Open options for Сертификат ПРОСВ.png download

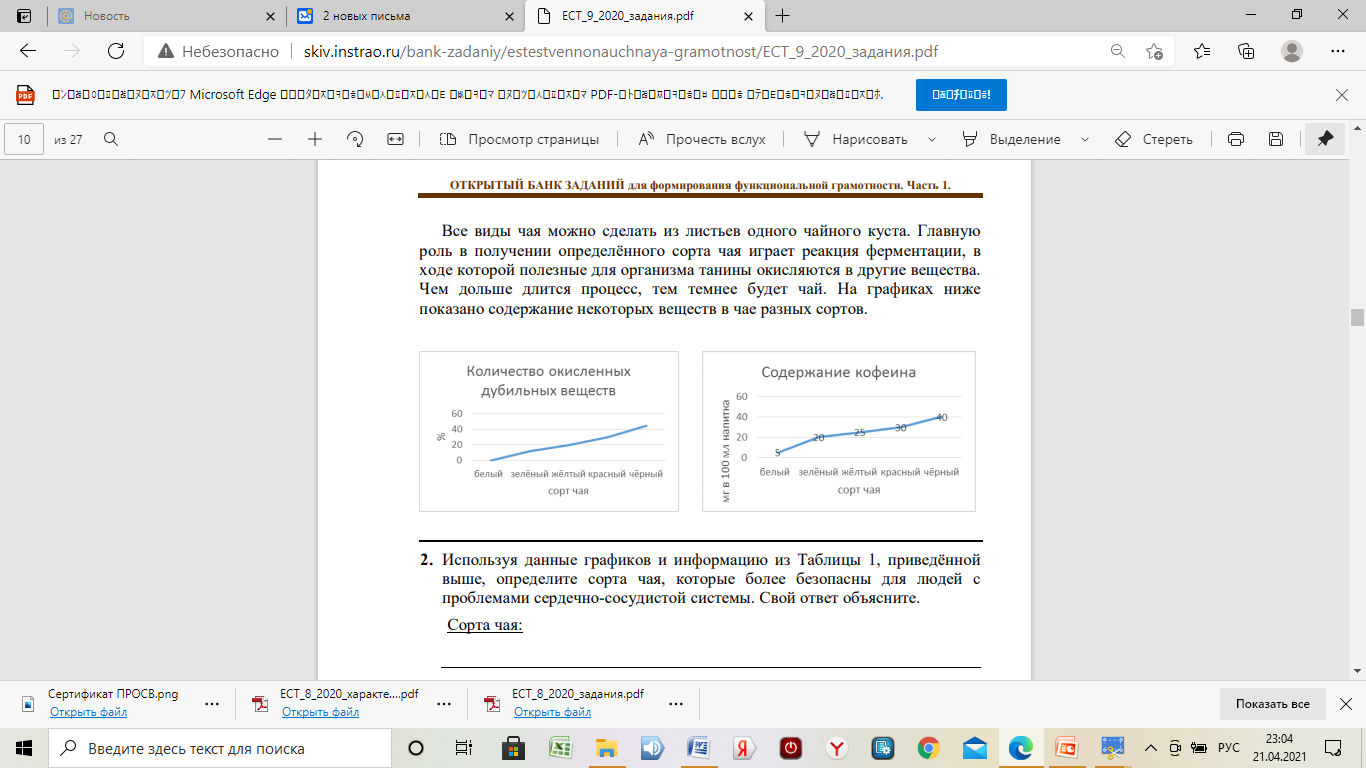tap(212, 703)
